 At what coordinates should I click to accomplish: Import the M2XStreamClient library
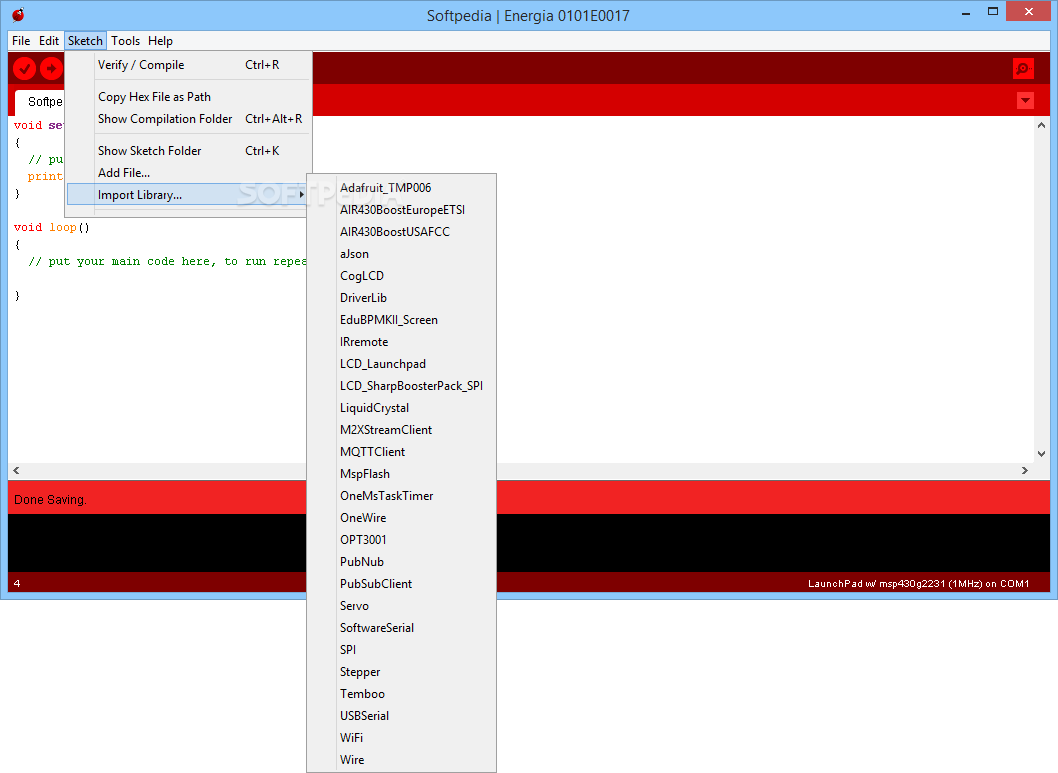click(x=401, y=430)
